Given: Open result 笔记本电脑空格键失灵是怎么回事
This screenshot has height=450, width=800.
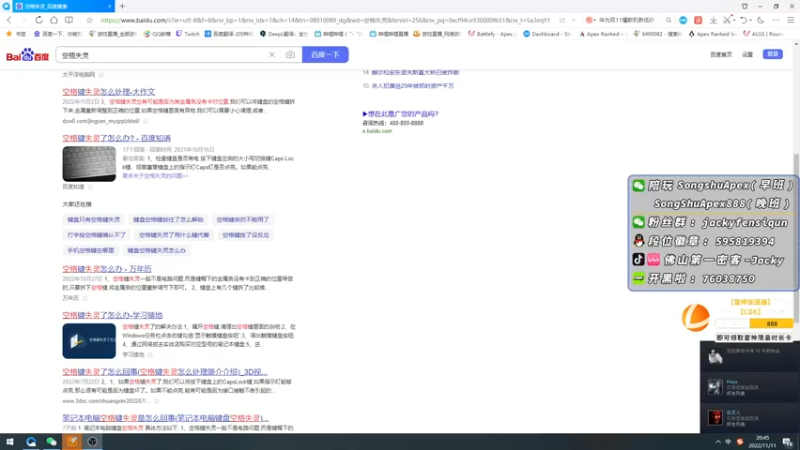Looking at the screenshot, I should [x=165, y=418].
